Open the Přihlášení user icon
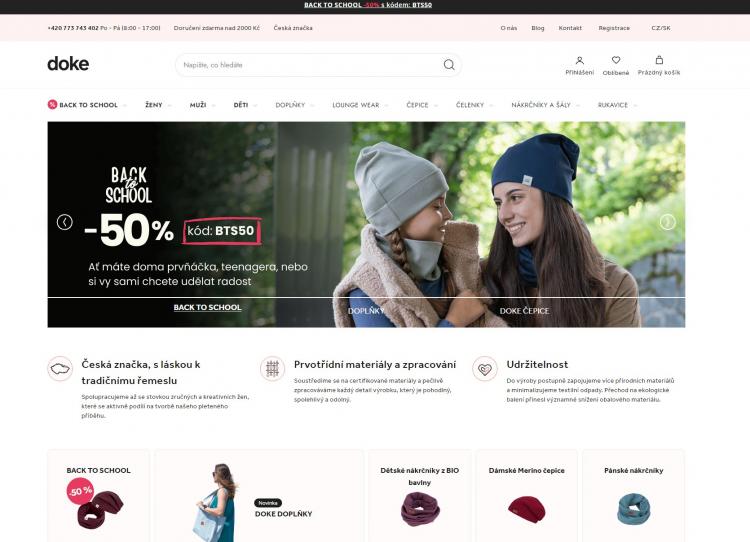The height and width of the screenshot is (542, 750). 580,61
